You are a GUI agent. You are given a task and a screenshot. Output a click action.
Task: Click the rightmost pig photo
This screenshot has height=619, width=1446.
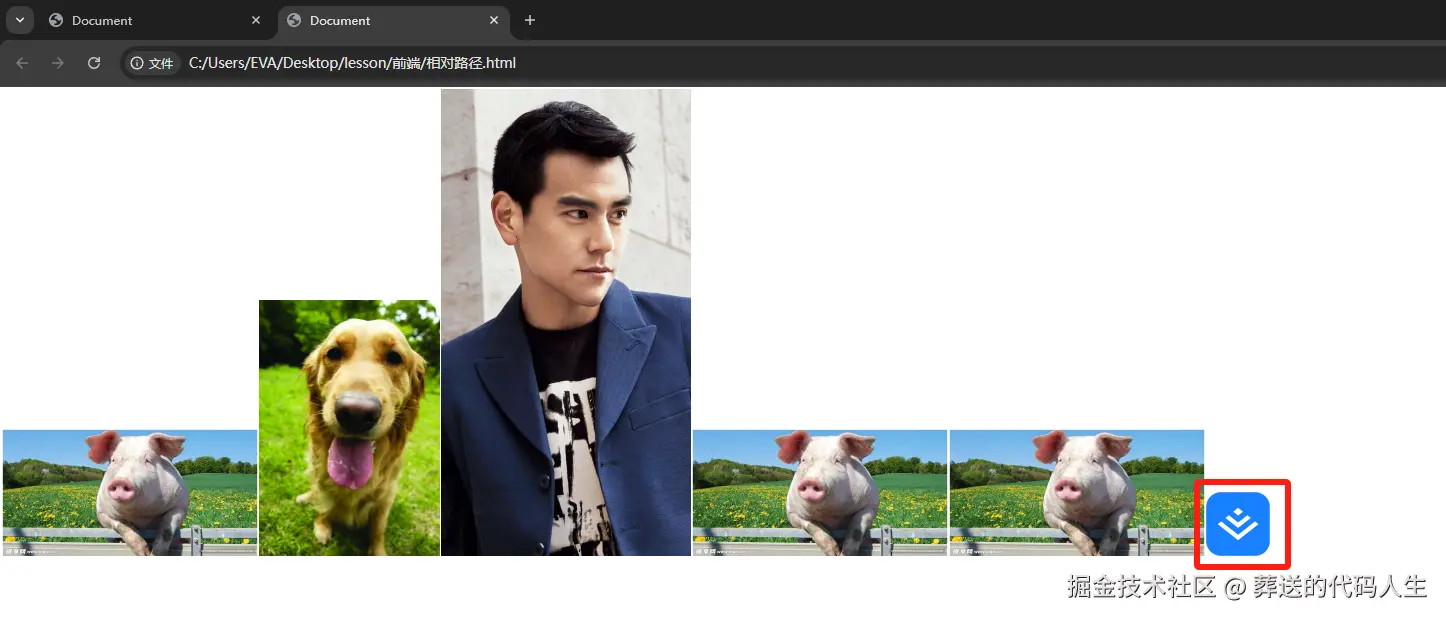[1075, 492]
